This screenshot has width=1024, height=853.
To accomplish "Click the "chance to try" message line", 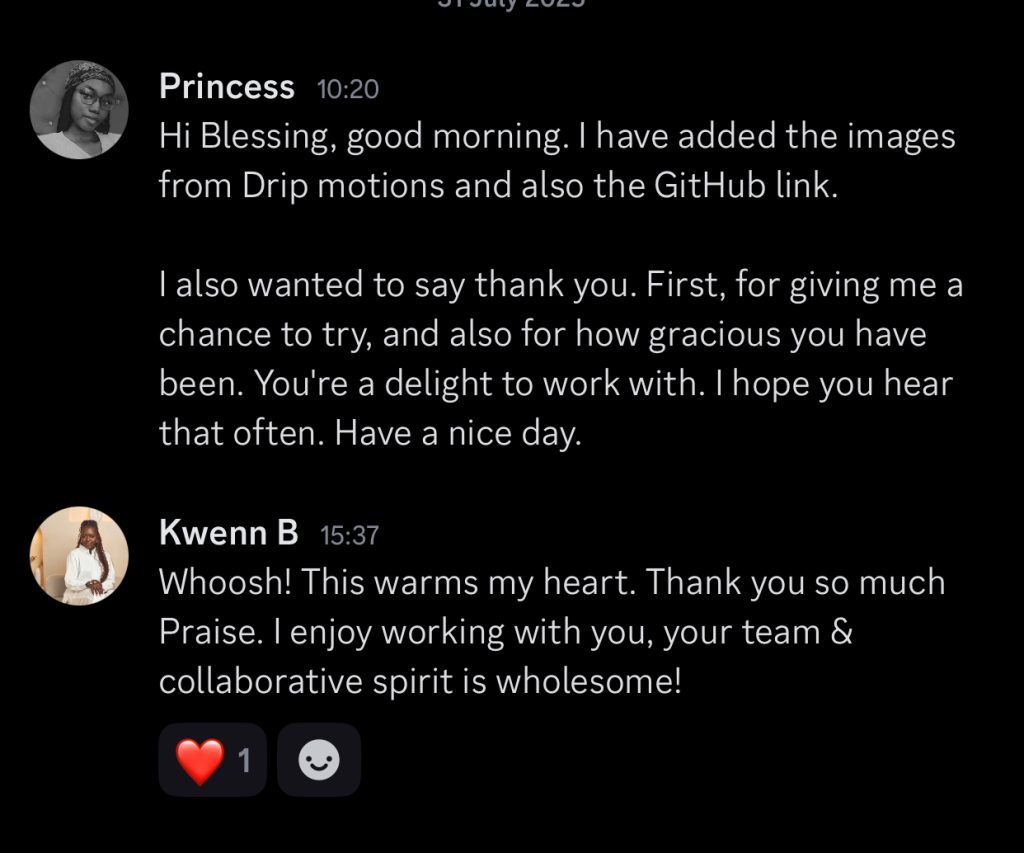I will (x=262, y=335).
